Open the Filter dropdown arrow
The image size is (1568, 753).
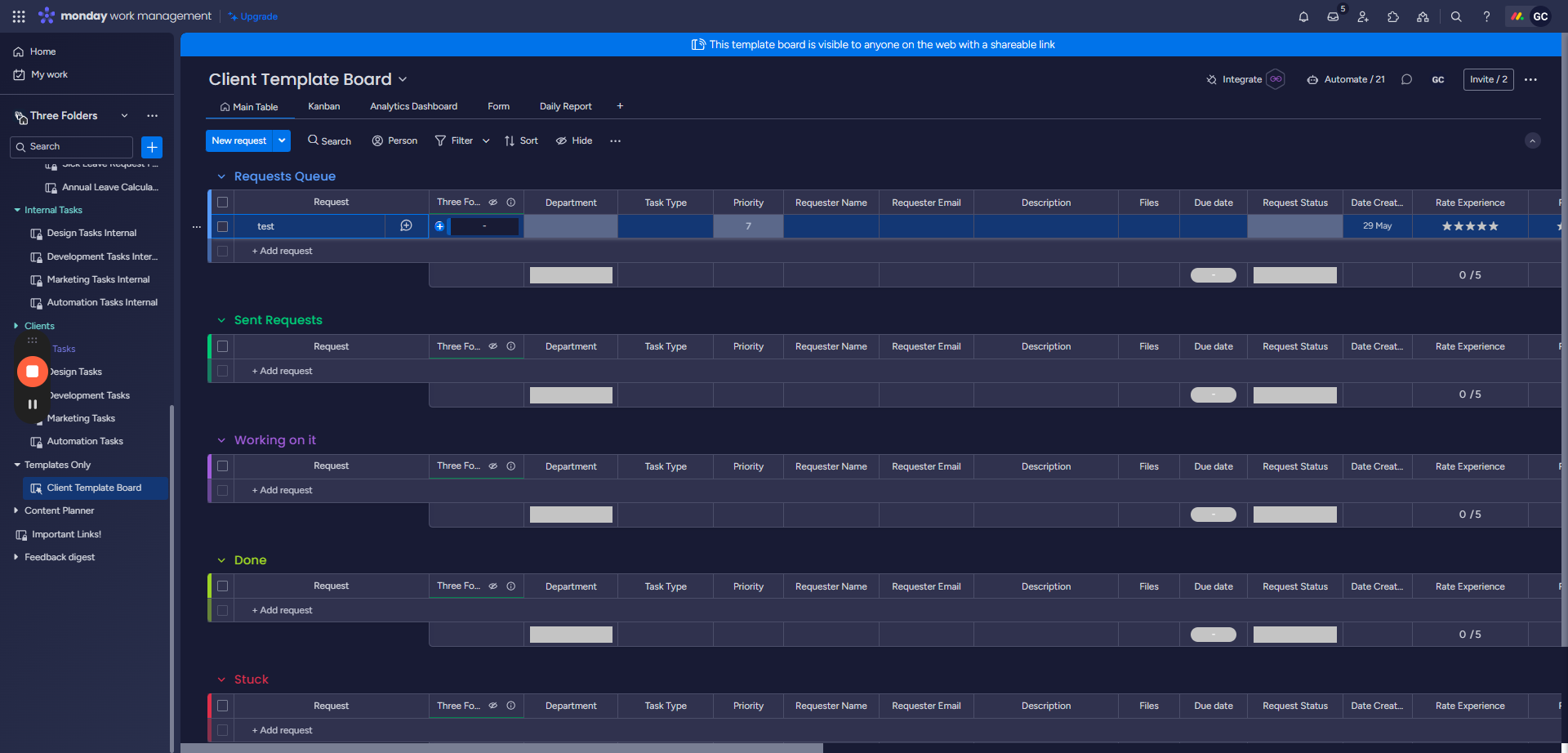[486, 141]
